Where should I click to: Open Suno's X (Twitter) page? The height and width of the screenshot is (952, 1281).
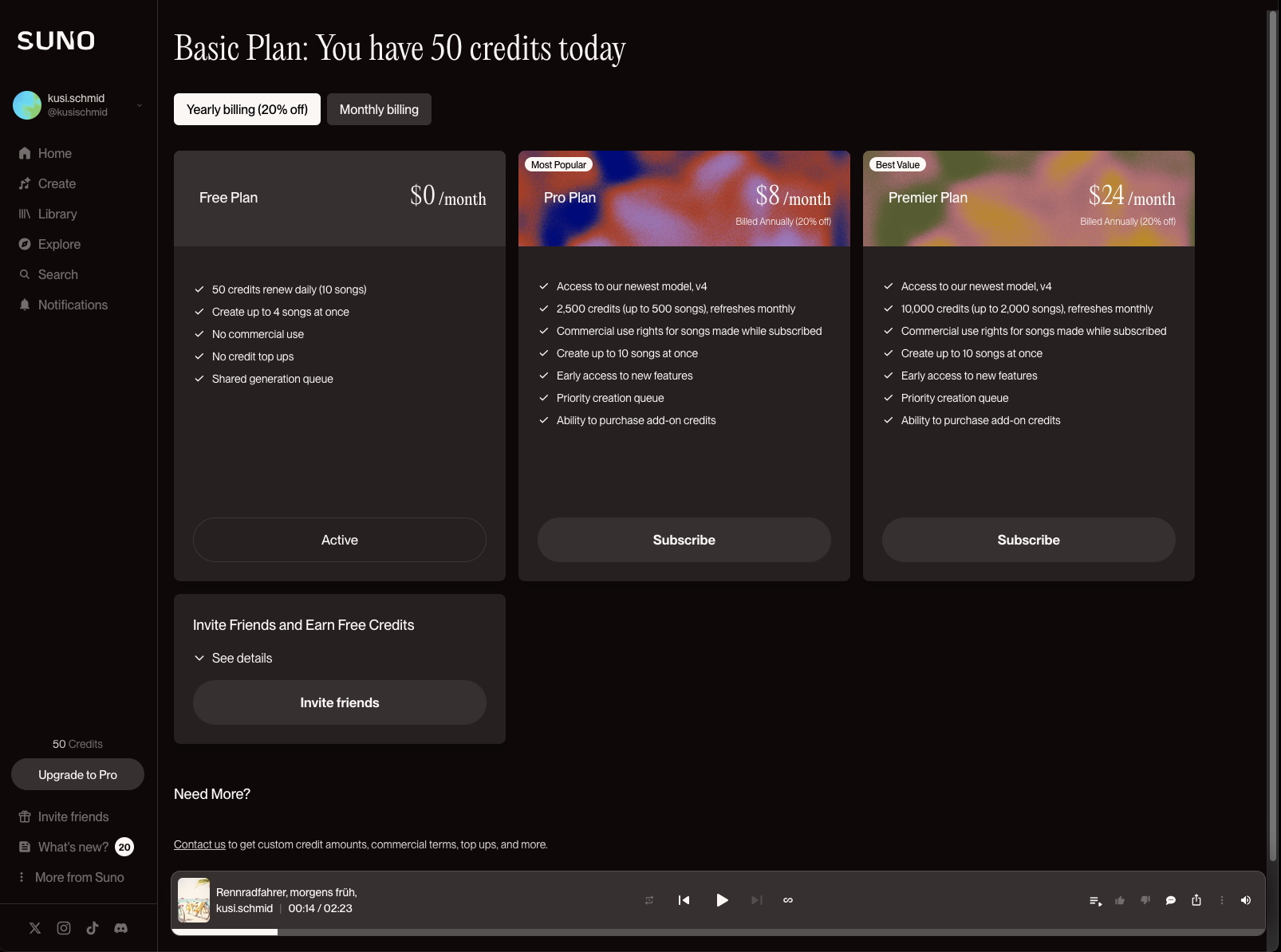[x=35, y=928]
